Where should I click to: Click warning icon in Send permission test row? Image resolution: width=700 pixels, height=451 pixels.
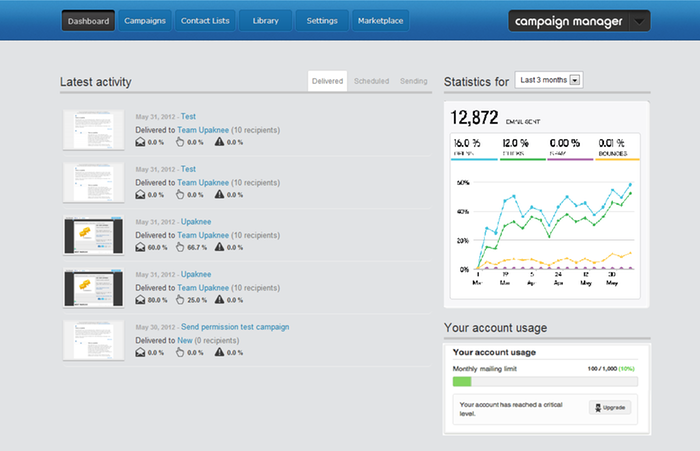(x=219, y=352)
